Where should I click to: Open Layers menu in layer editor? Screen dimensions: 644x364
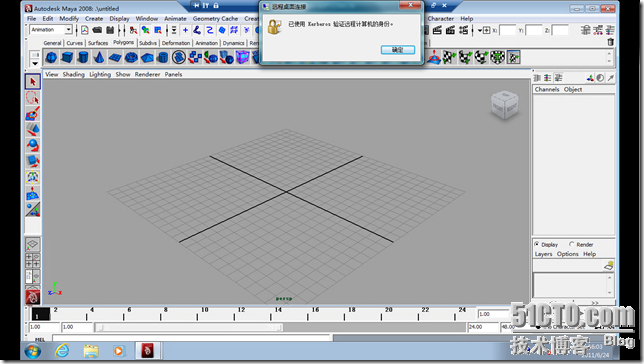click(543, 254)
